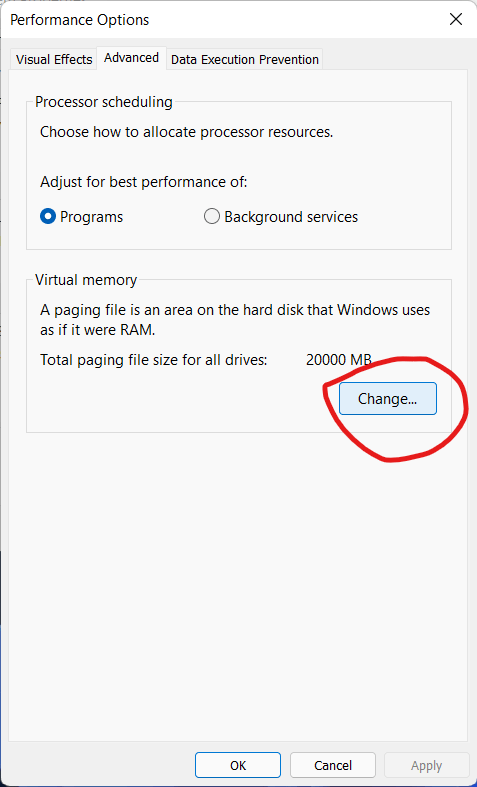Click the Total paging file size label
477x787 pixels.
click(154, 360)
